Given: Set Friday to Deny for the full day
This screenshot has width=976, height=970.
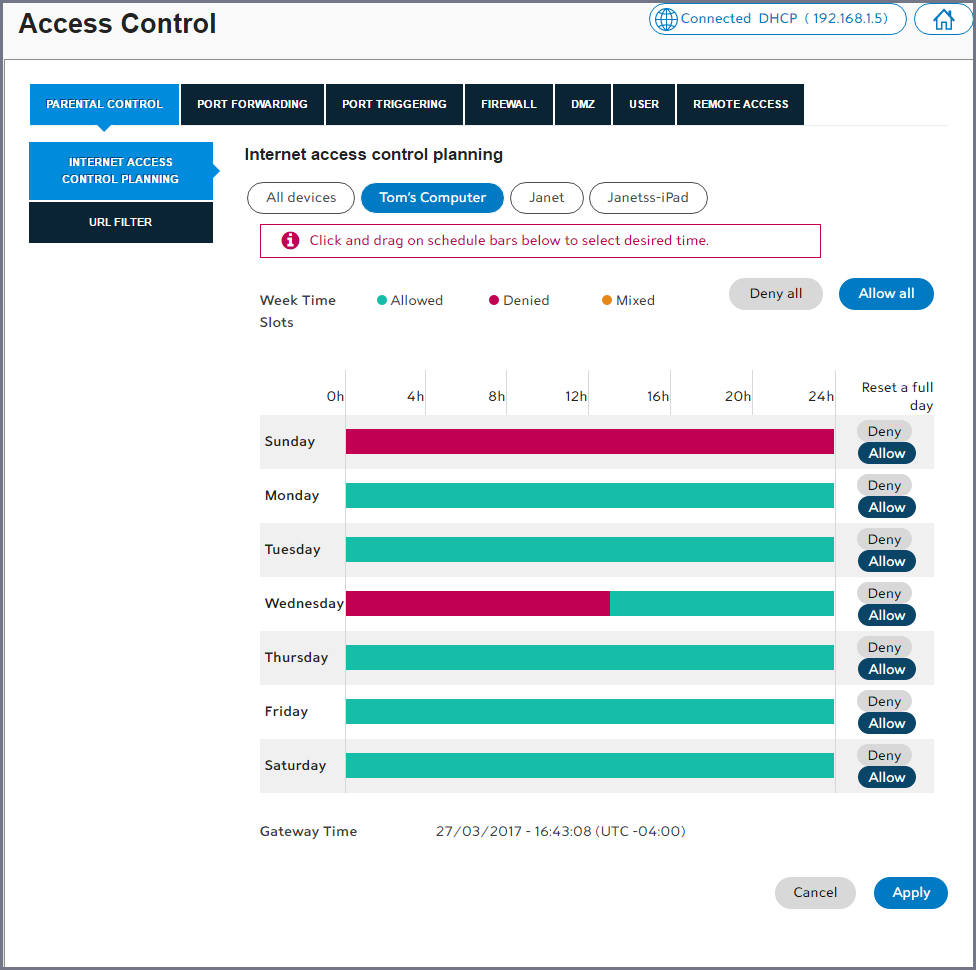Looking at the screenshot, I should tap(884, 701).
